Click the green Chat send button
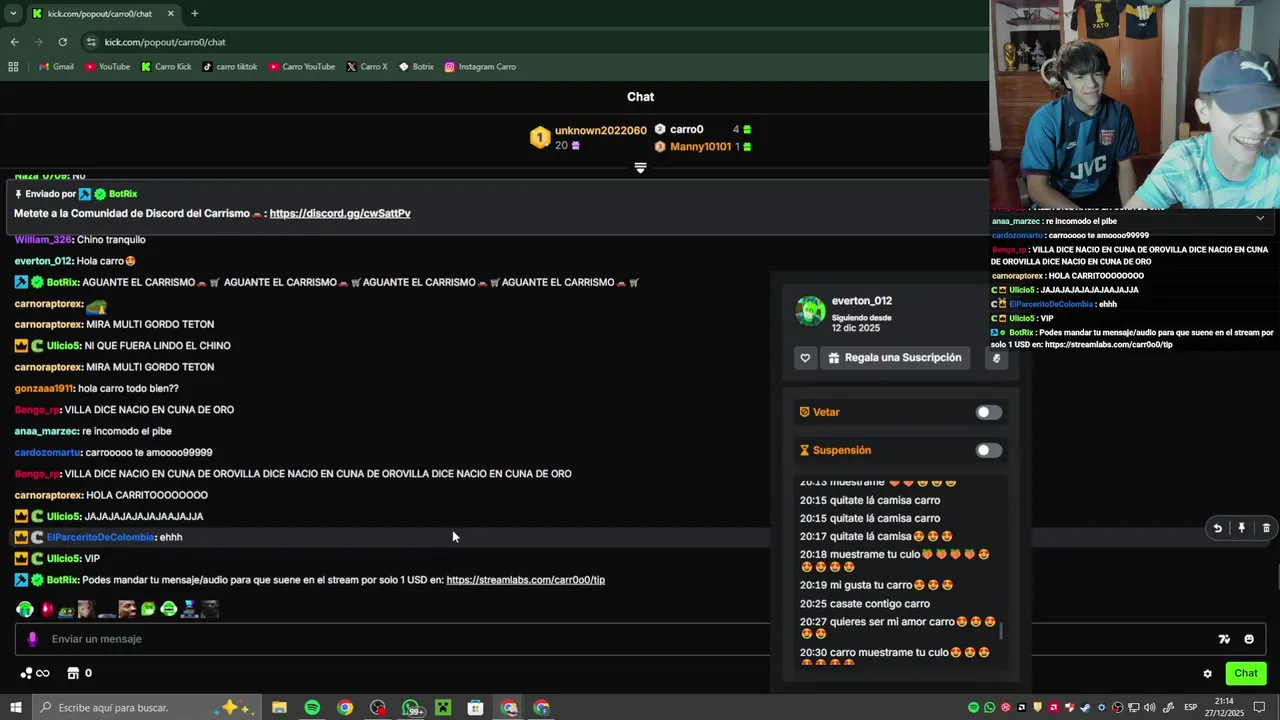This screenshot has height=720, width=1280. 1246,673
